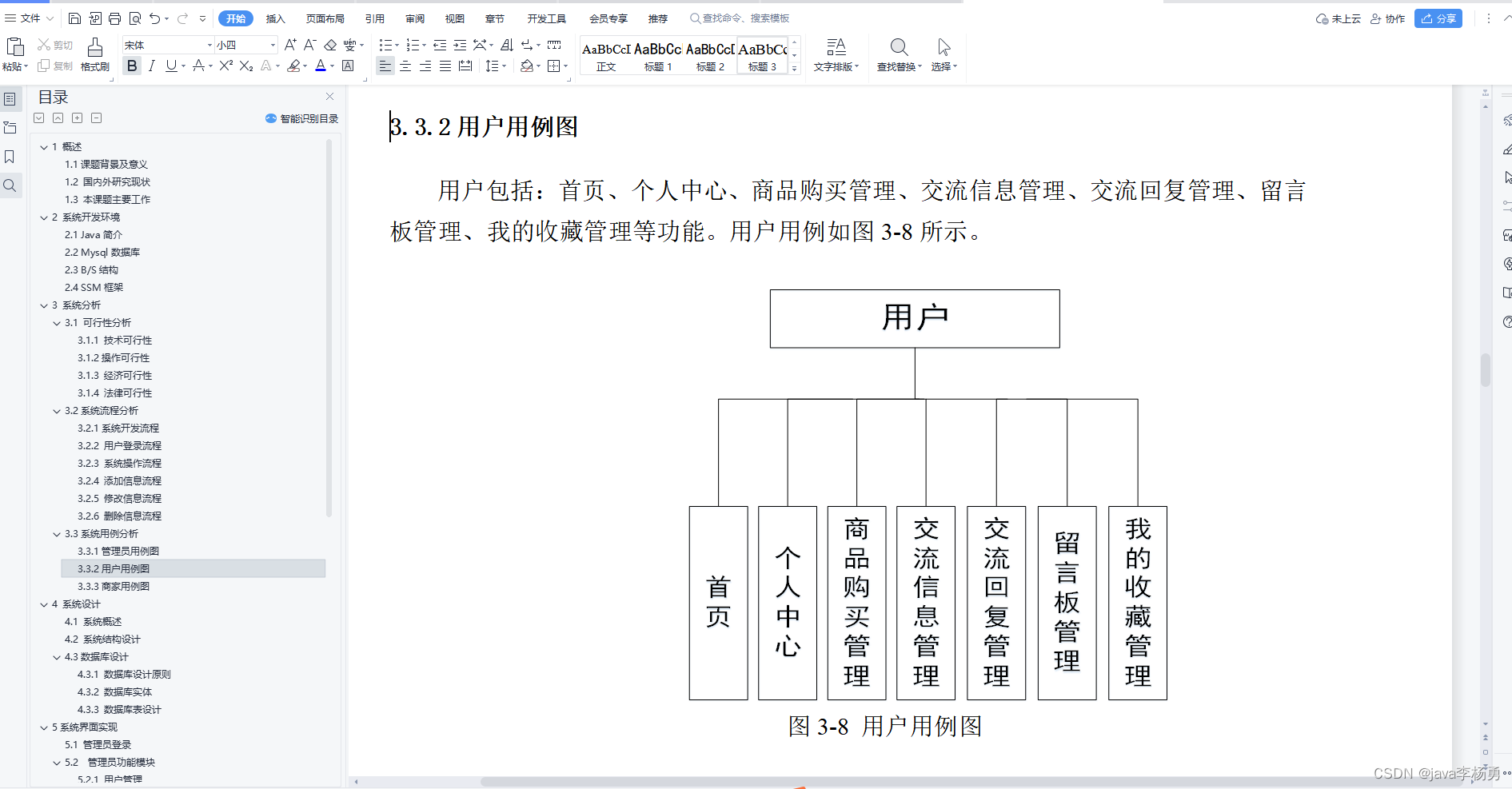
Task: Click the Save document icon
Action: tap(74, 18)
